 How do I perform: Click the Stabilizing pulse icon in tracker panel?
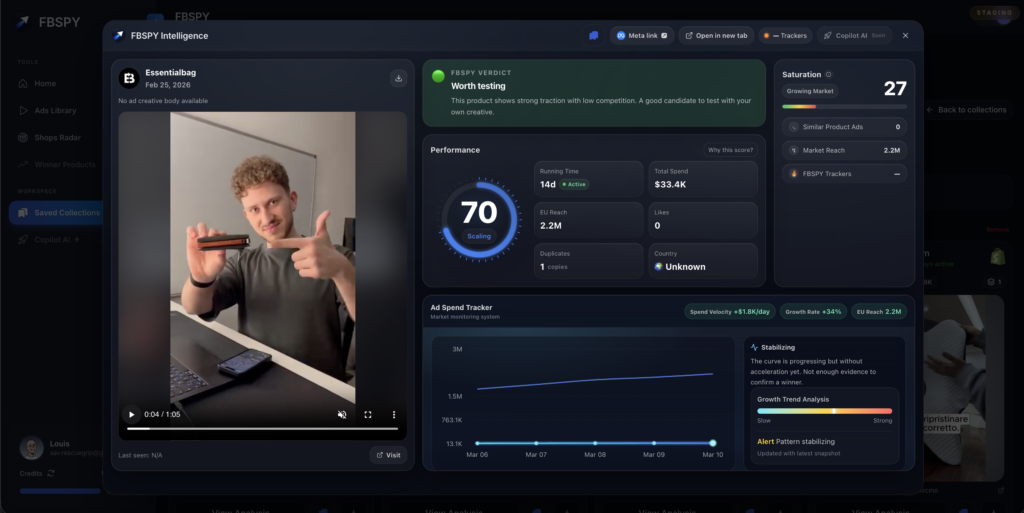[x=754, y=347]
